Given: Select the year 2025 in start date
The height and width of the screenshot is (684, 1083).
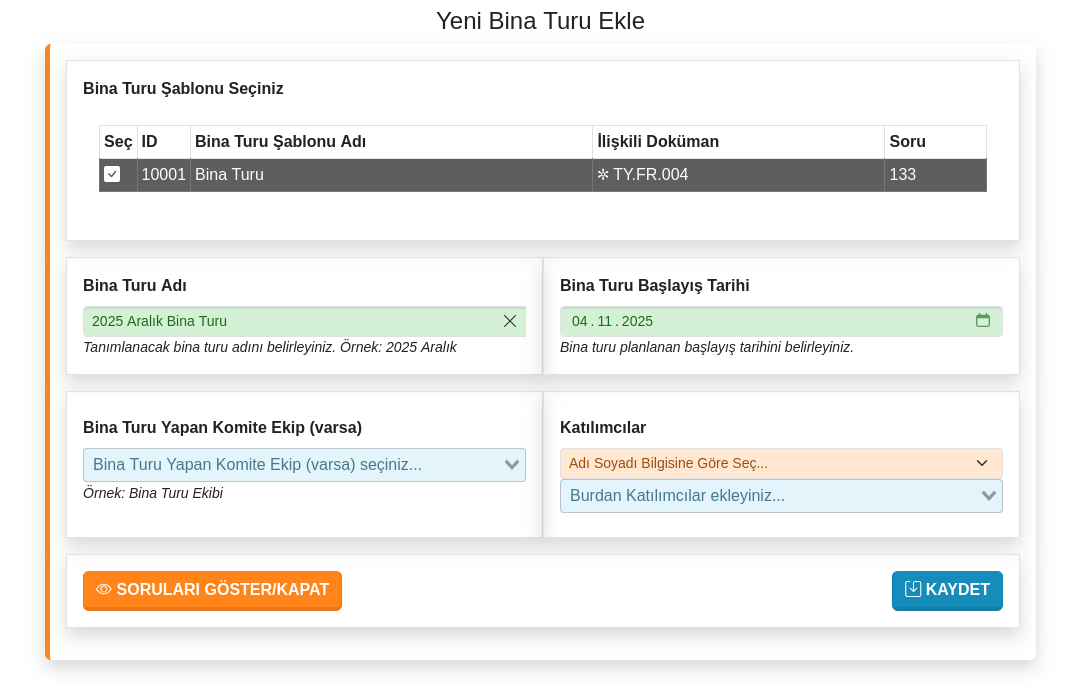Looking at the screenshot, I should point(637,321).
